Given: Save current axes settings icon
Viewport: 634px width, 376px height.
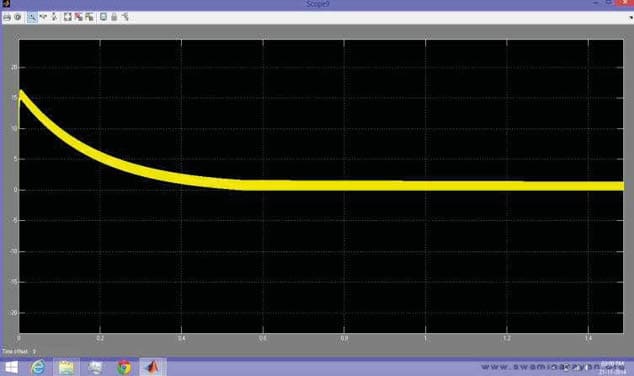Looking at the screenshot, I should (x=78, y=17).
